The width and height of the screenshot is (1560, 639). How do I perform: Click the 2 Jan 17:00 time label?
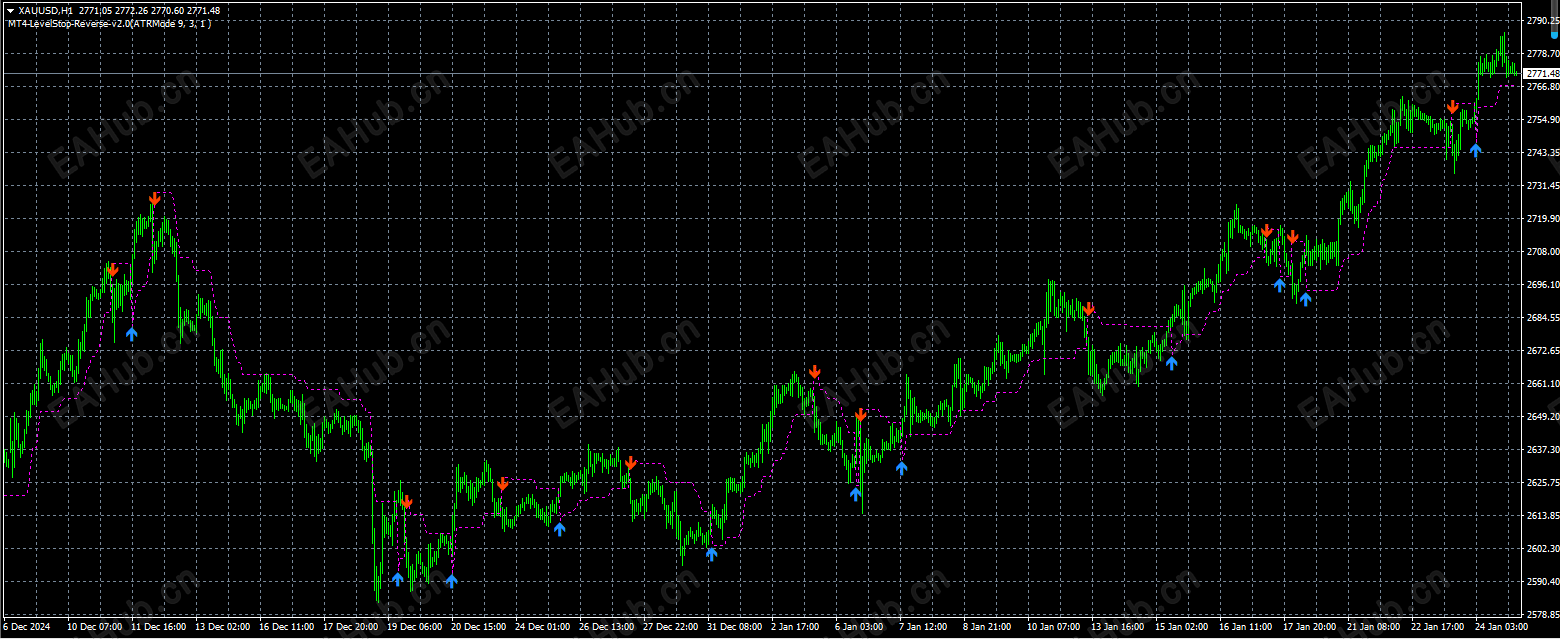point(796,627)
